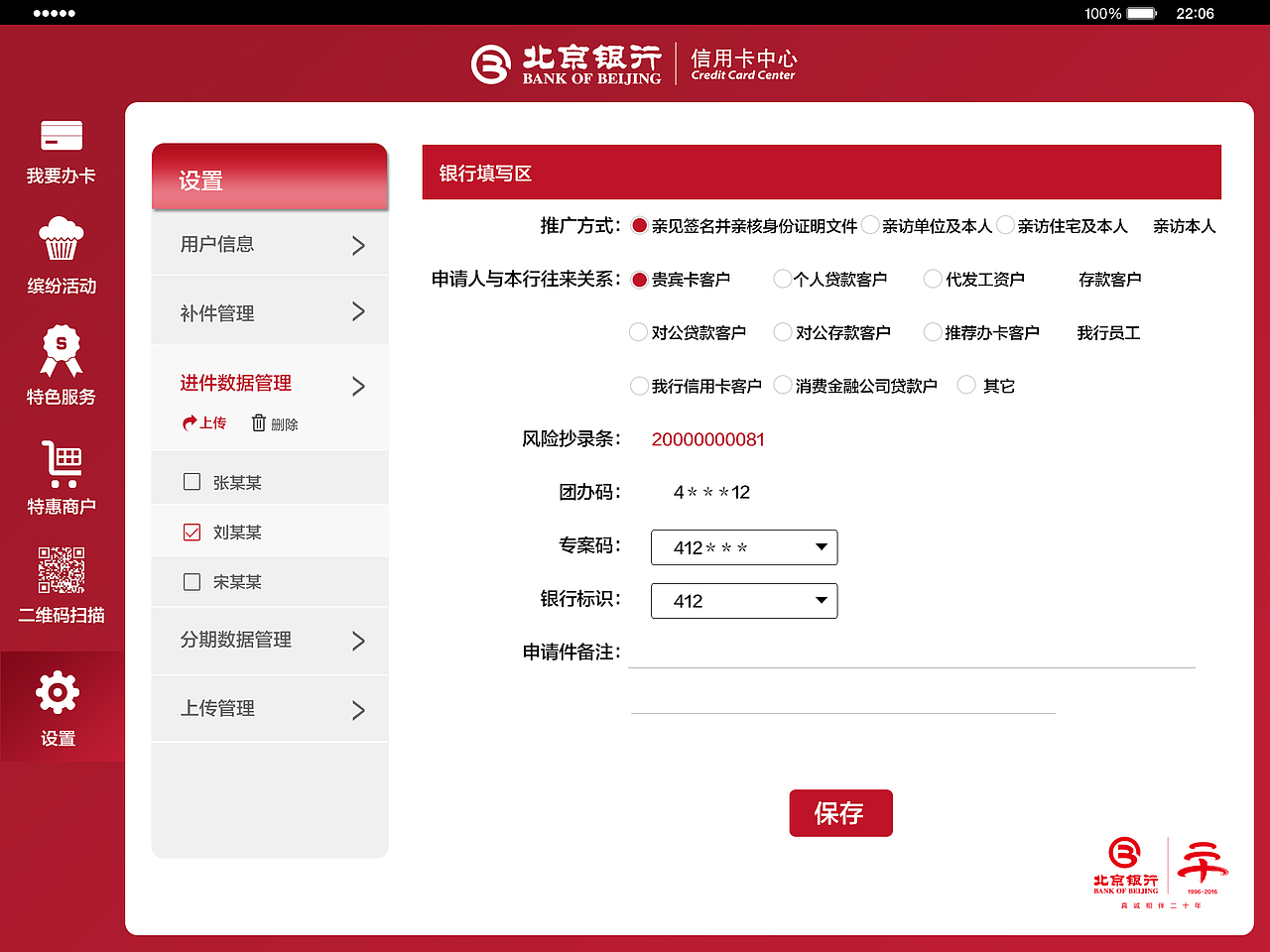Select the 我要办卡 card icon in sidebar
Viewport: 1270px width, 952px height.
[61, 136]
